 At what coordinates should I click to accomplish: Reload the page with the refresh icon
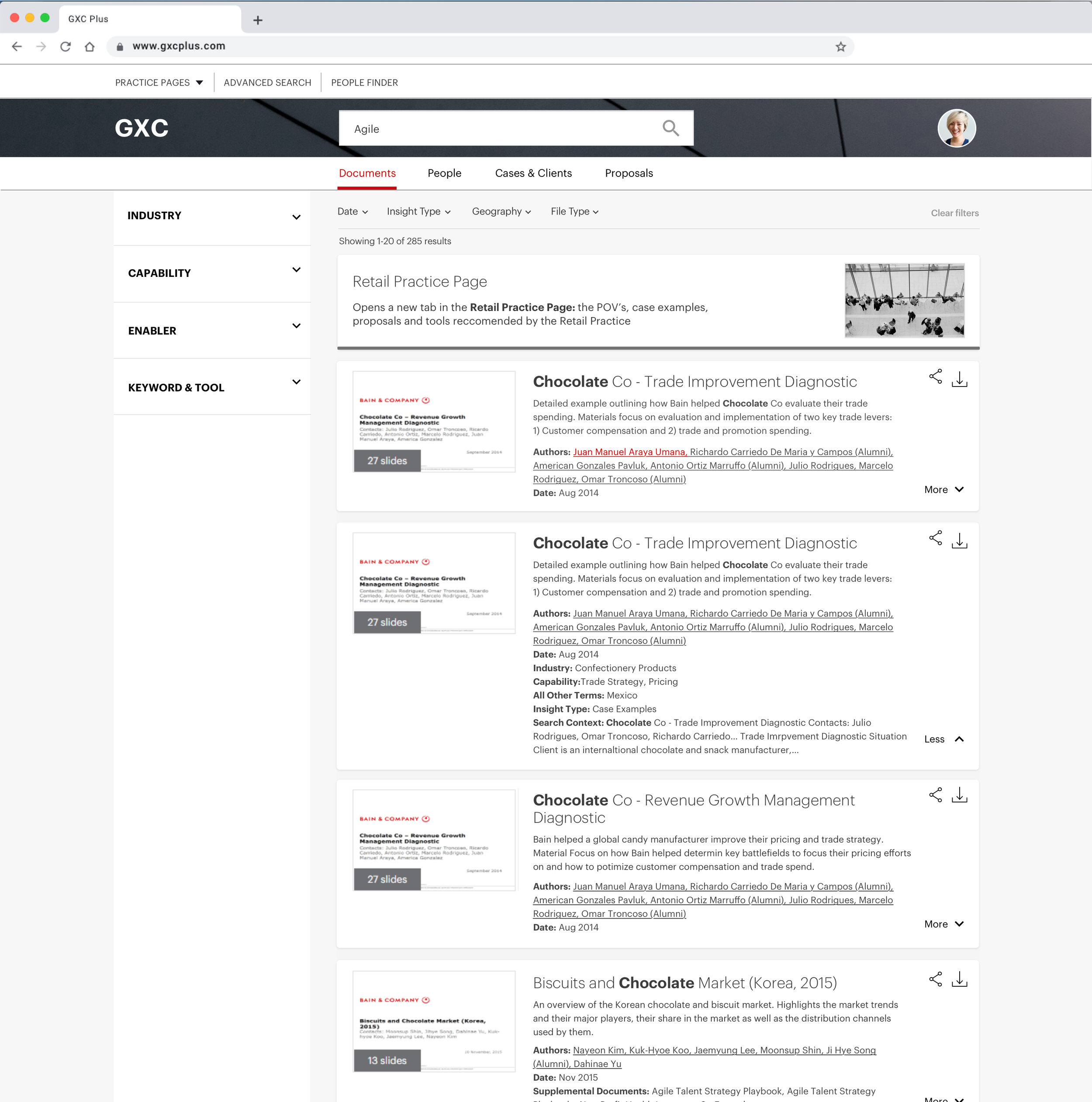(66, 47)
